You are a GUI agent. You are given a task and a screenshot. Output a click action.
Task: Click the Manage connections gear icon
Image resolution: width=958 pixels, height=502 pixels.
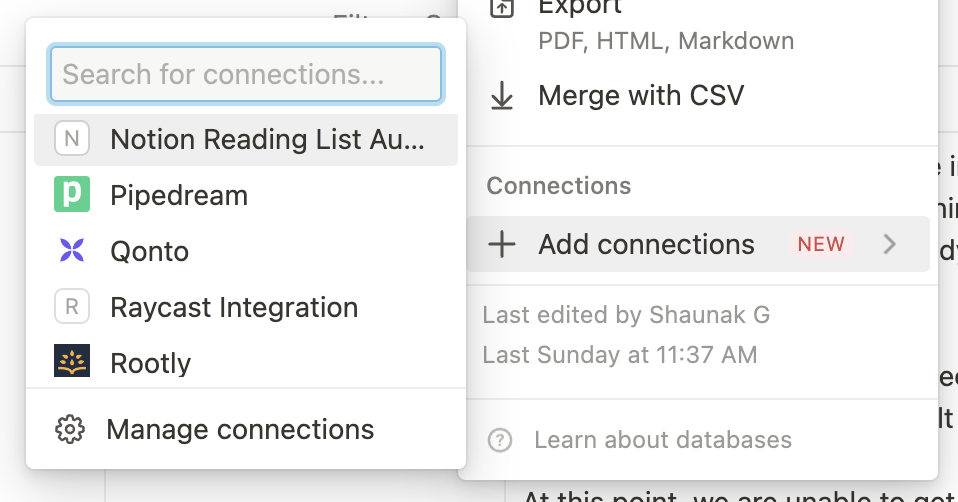(x=70, y=429)
